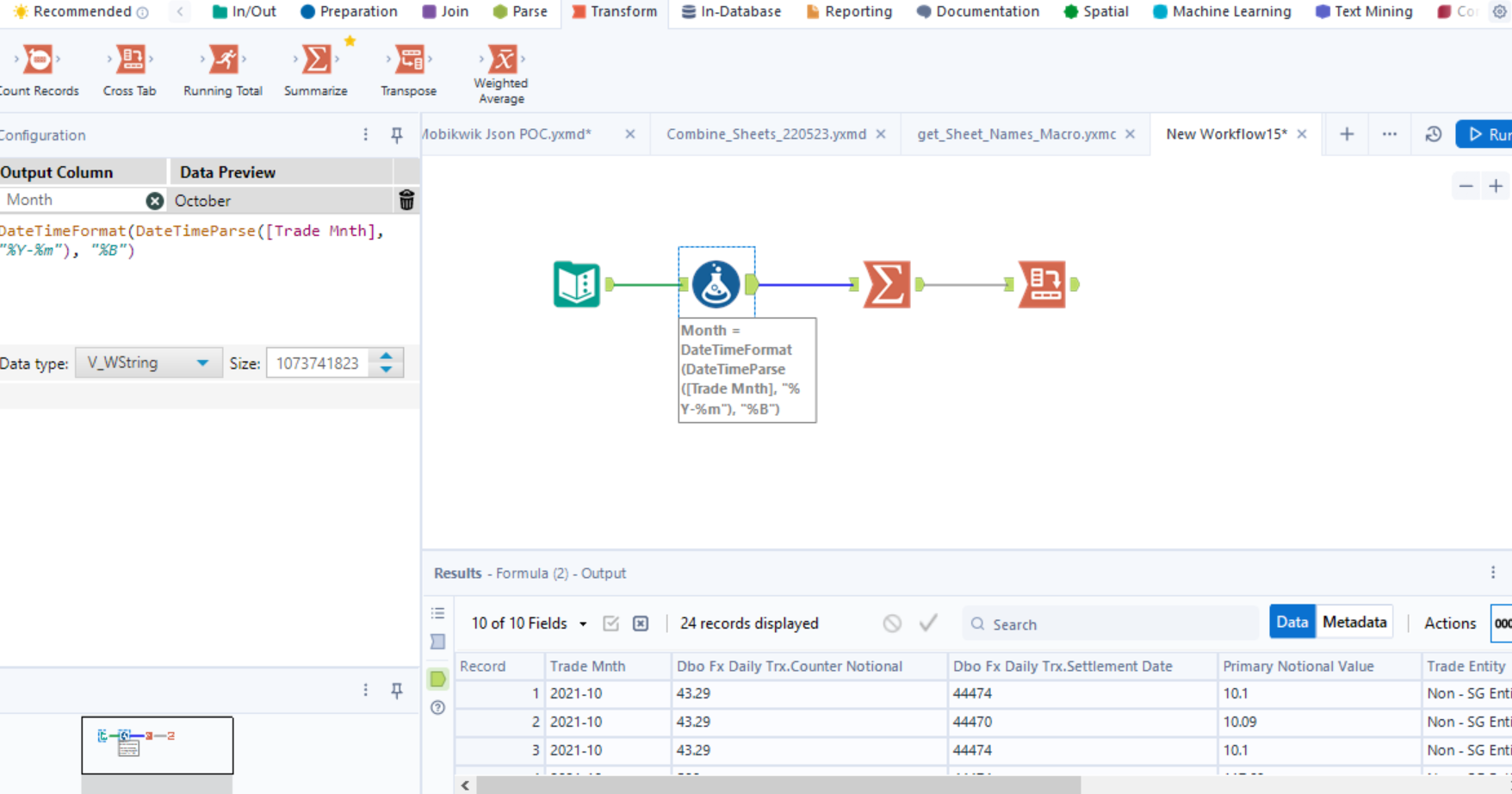This screenshot has height=794, width=1512.
Task: Close the New Workflow15 tab
Action: (1302, 134)
